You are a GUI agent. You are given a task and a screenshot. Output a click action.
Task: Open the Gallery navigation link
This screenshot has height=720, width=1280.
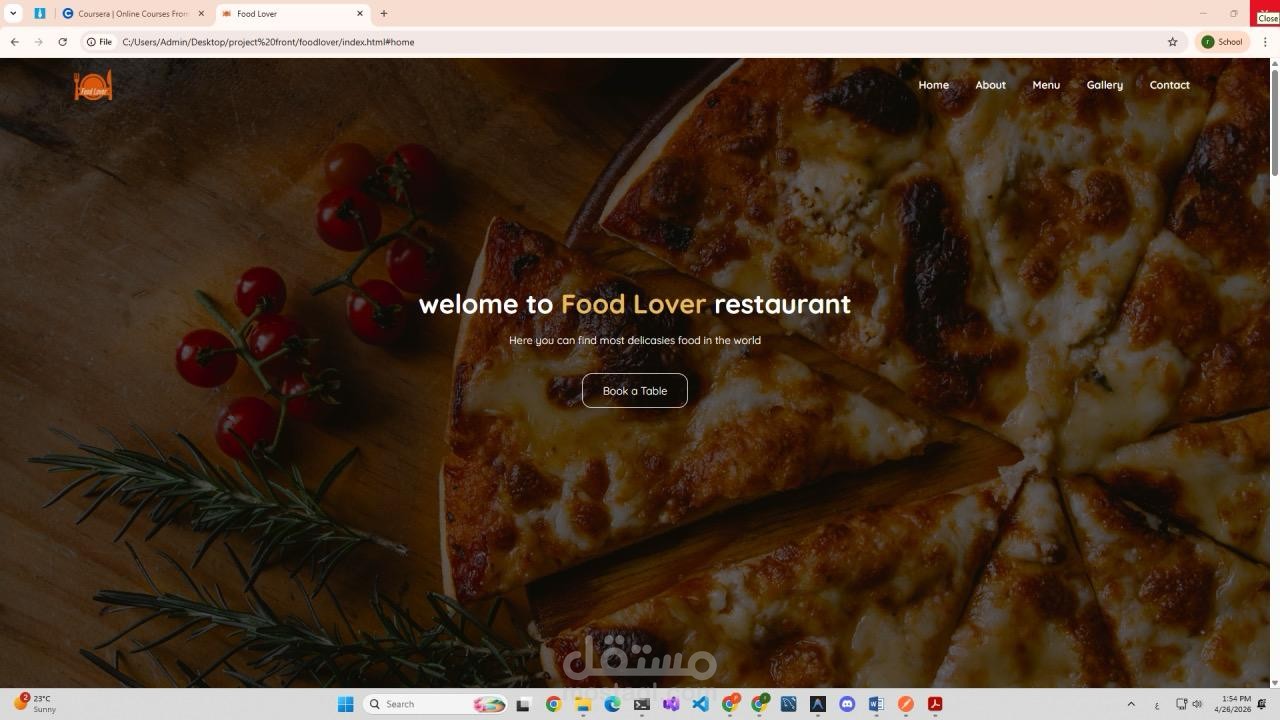1104,85
